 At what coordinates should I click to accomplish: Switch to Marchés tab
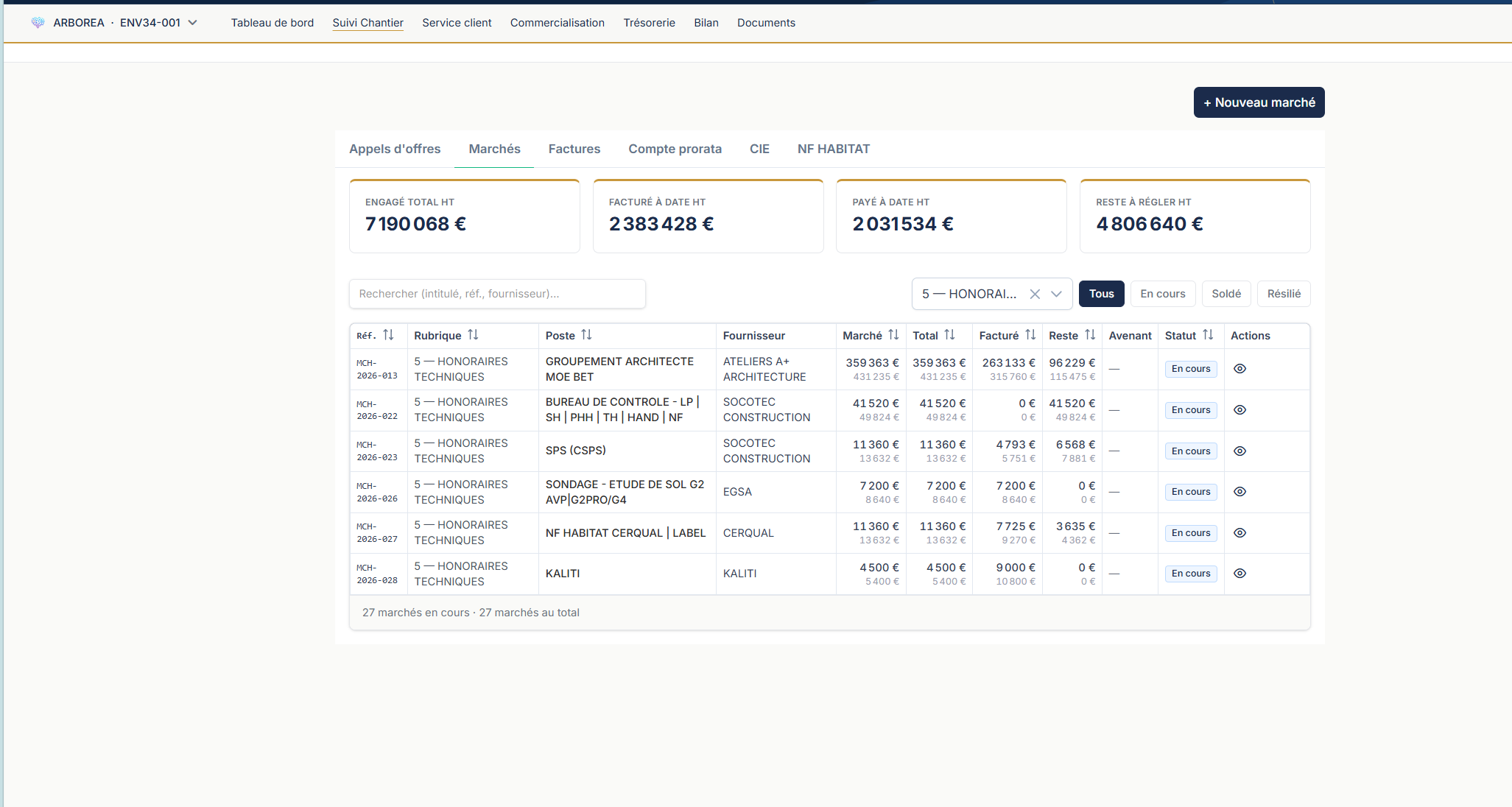point(494,149)
